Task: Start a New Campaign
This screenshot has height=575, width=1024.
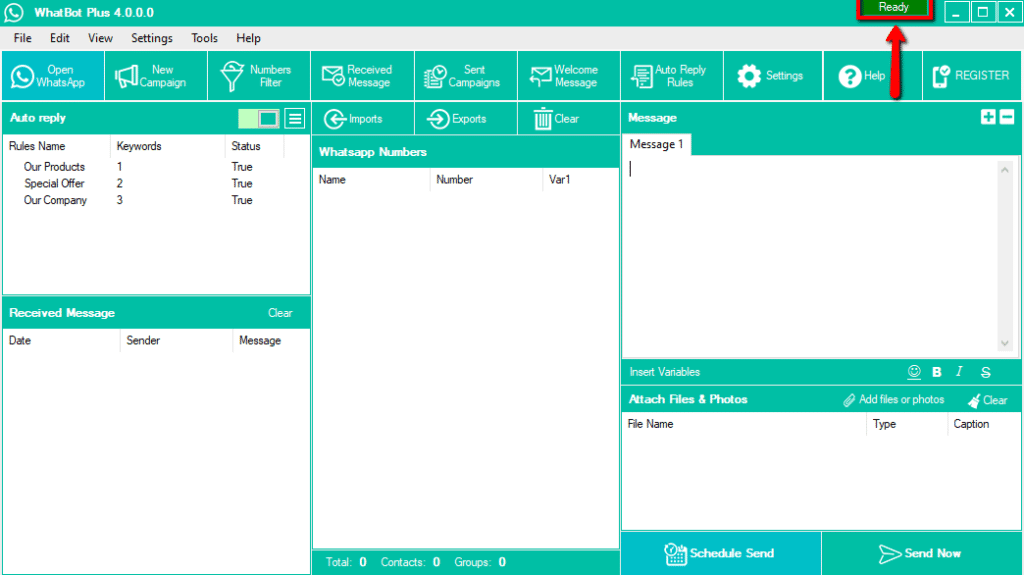Action: click(156, 76)
